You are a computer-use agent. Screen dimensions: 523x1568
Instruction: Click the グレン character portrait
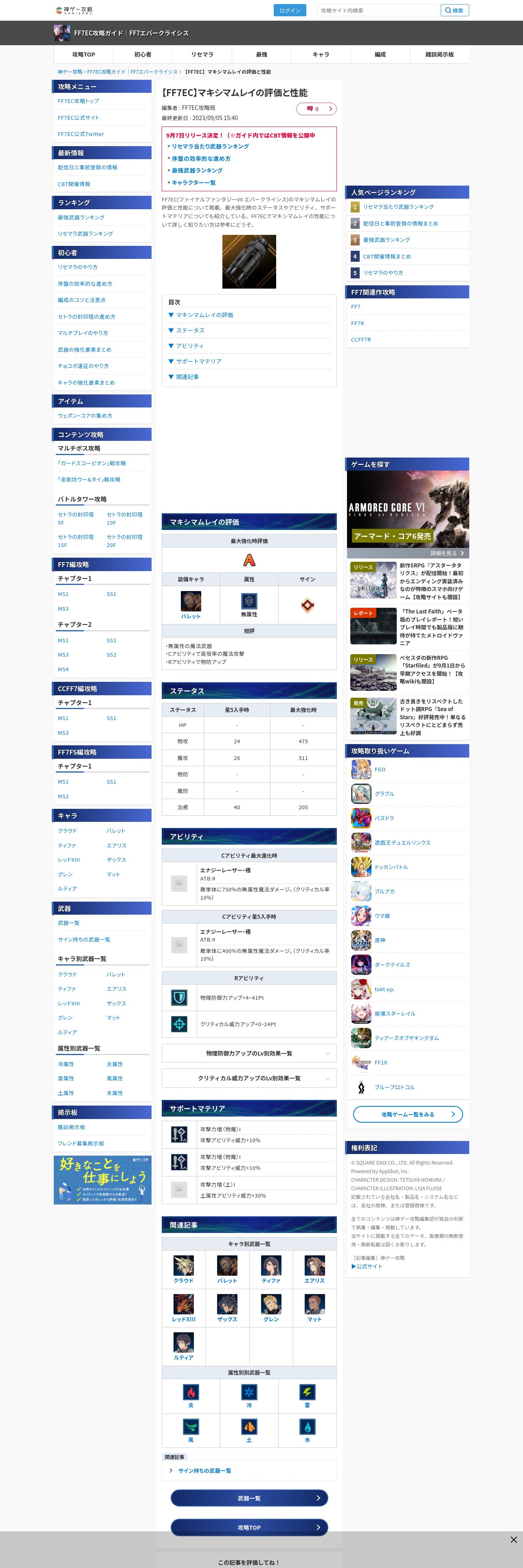pos(271,1304)
